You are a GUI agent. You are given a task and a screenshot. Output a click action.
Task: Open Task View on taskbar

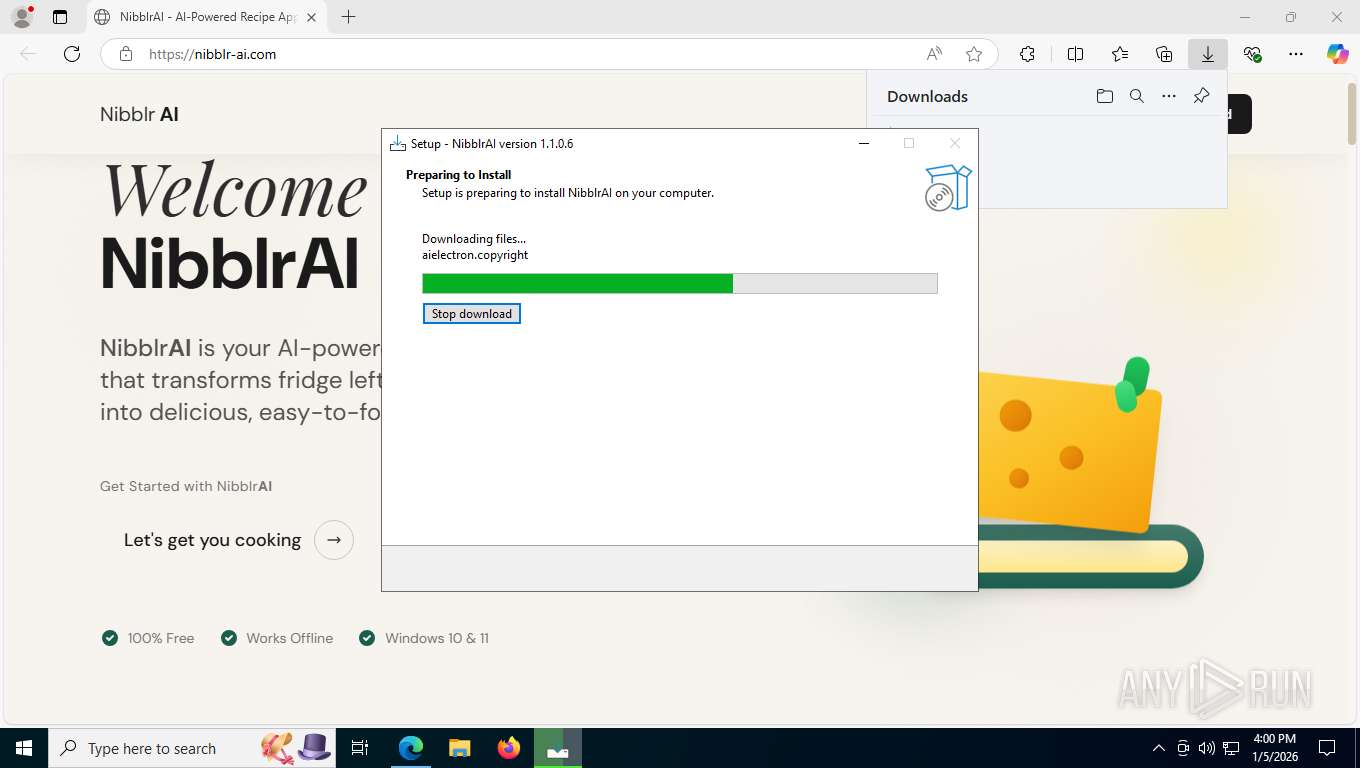[361, 748]
